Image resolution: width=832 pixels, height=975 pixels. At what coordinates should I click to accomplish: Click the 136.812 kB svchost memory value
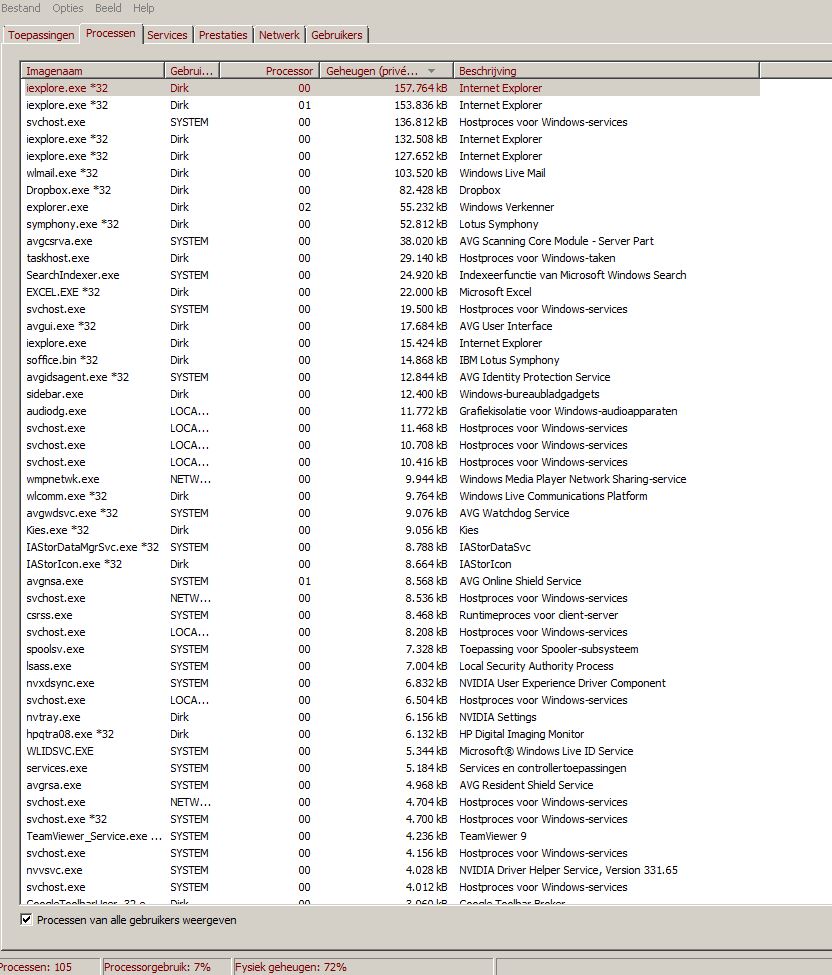click(420, 122)
